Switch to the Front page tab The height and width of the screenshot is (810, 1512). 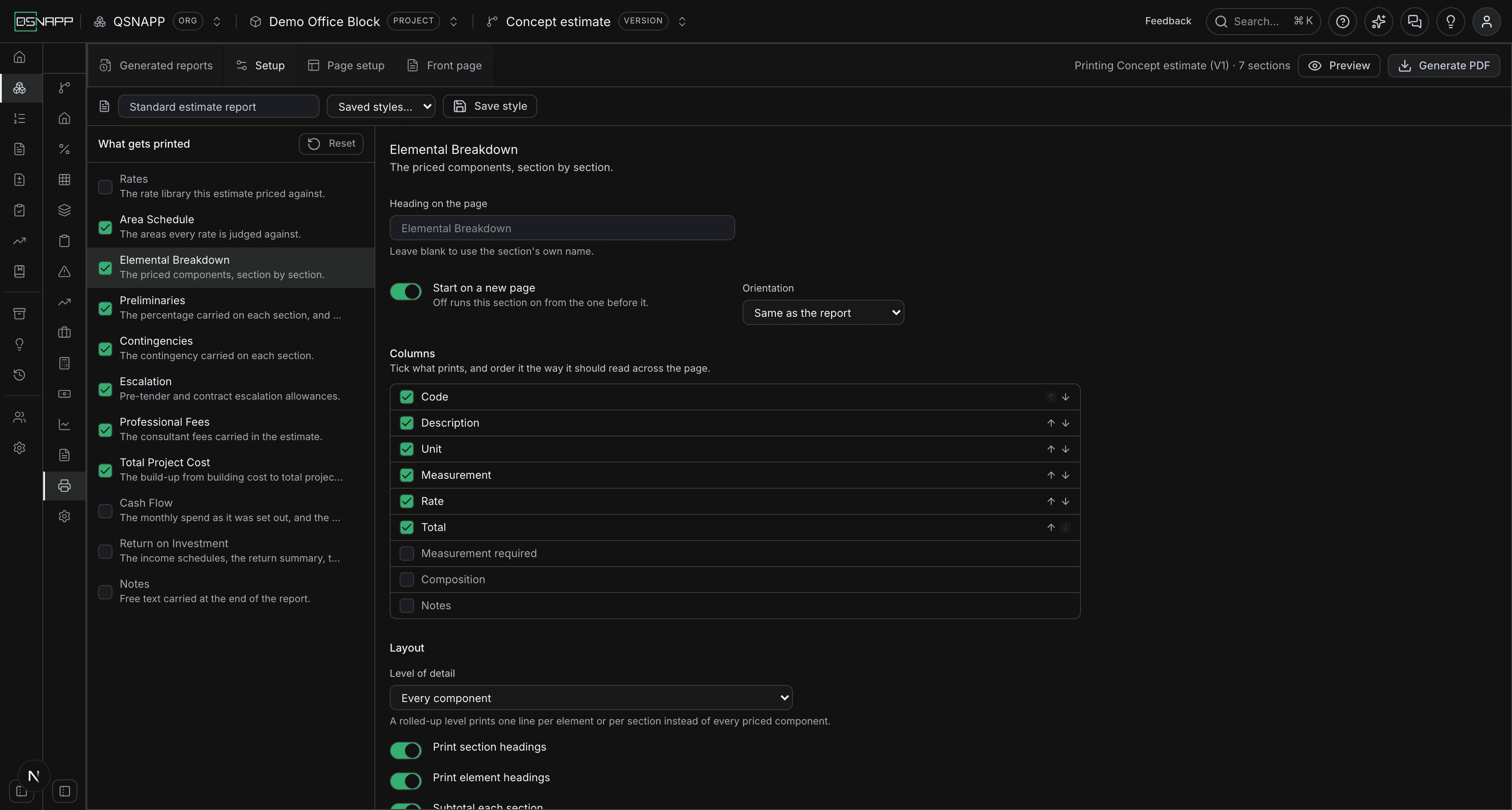[444, 65]
